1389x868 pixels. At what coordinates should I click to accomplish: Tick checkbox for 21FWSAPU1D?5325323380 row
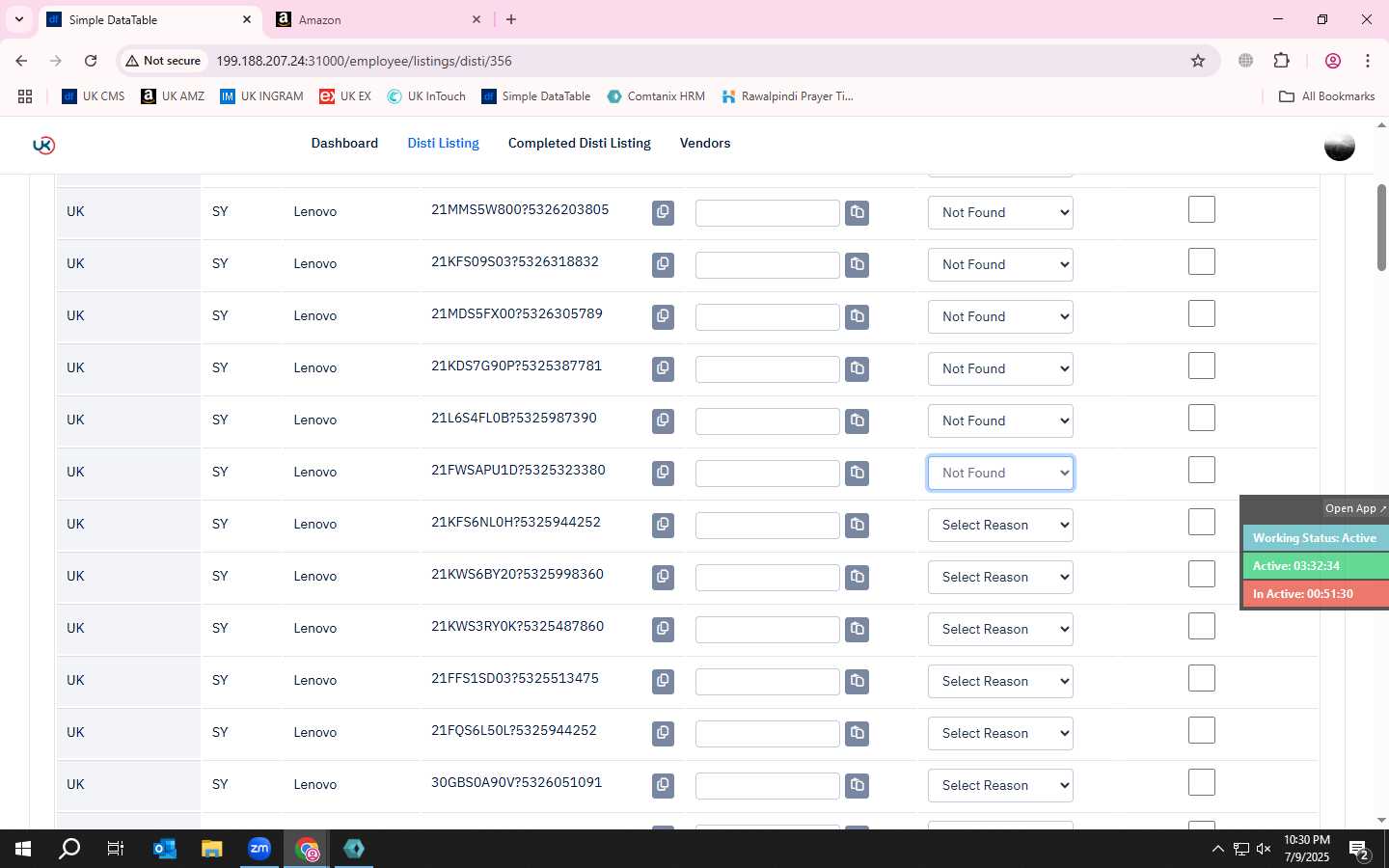1201,470
